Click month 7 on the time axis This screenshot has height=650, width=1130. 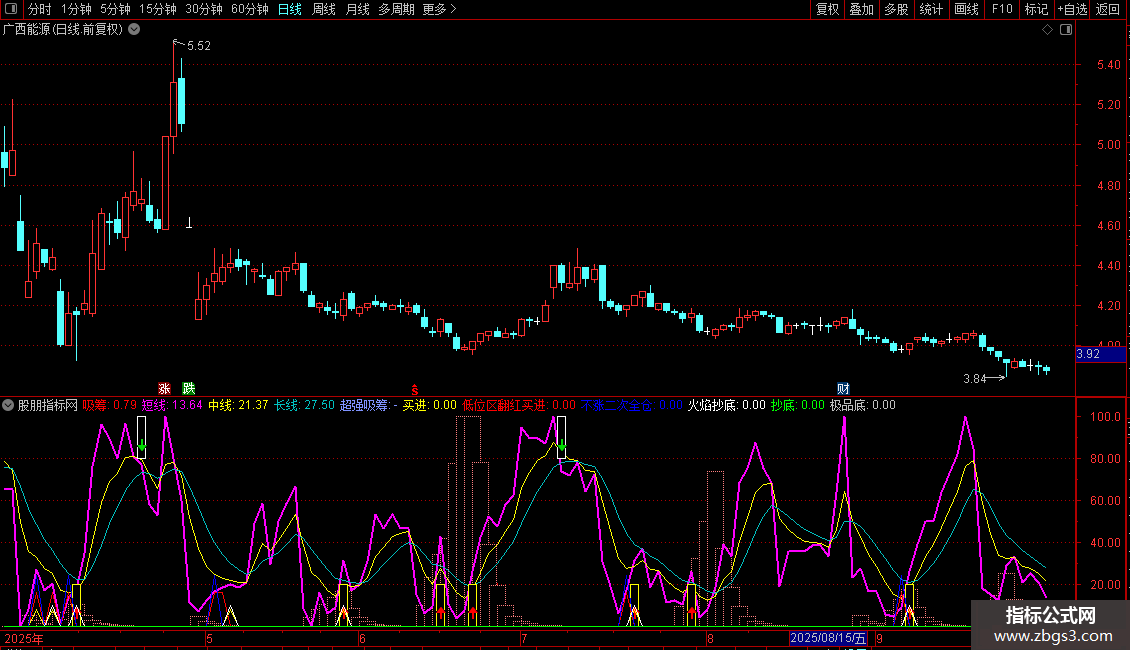tap(524, 638)
